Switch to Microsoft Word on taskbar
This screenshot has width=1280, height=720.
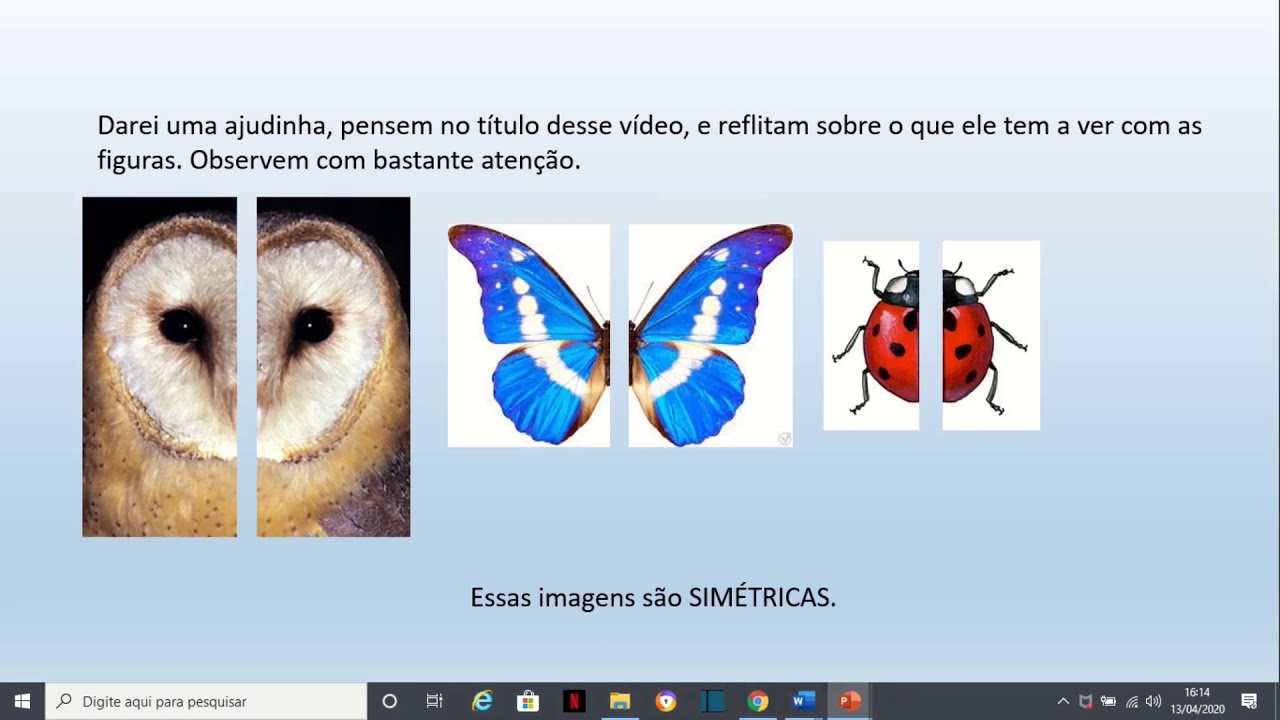804,701
